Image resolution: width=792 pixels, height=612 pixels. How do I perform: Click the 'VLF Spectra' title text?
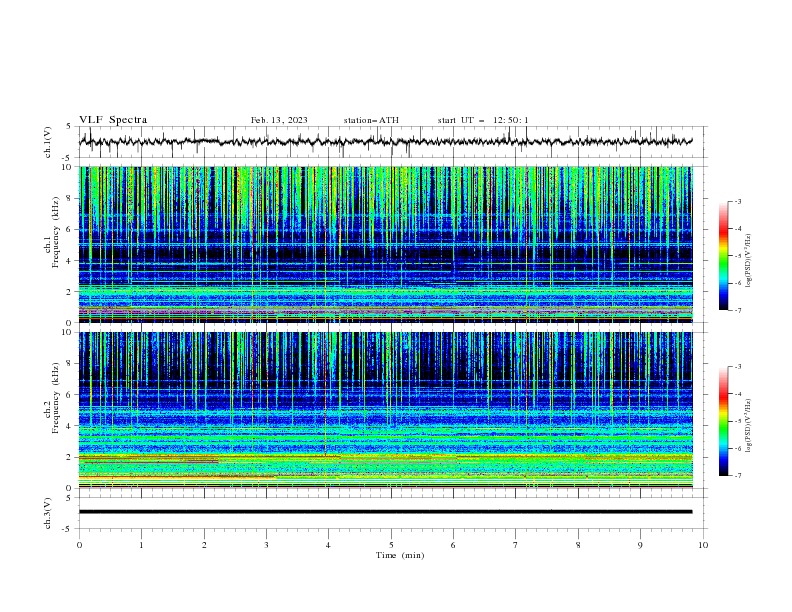(x=113, y=120)
